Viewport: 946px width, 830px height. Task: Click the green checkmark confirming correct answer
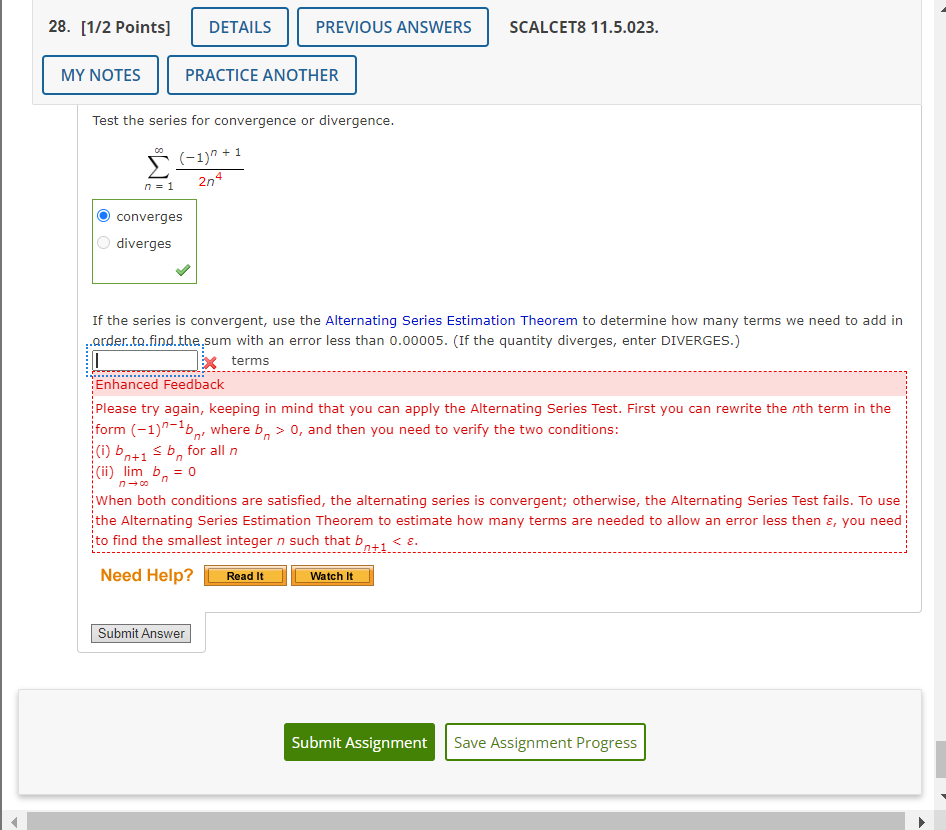(x=183, y=268)
